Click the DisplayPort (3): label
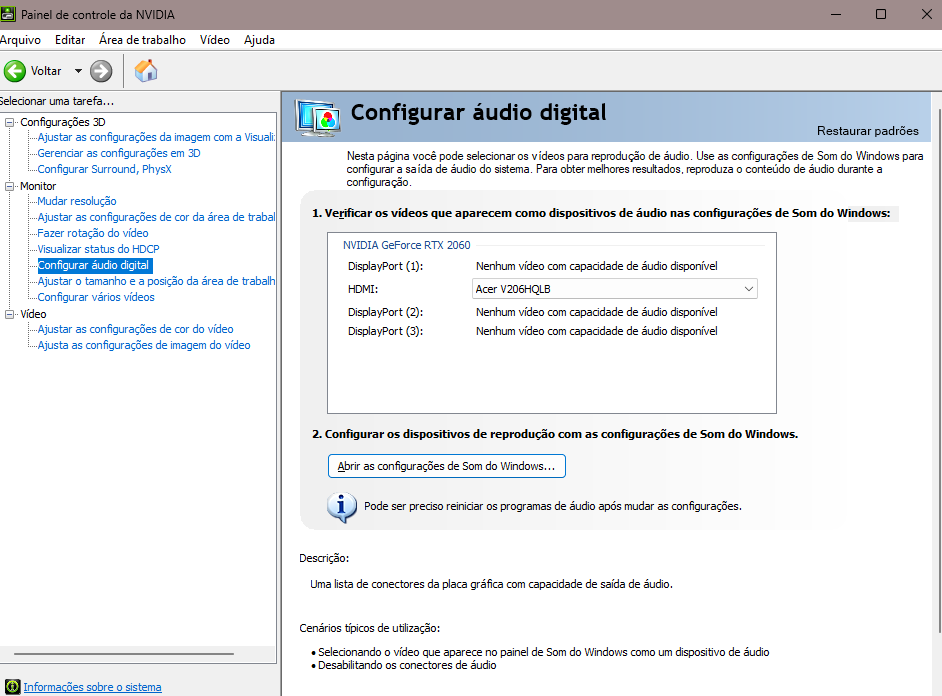Screen dimensions: 942x696 [x=386, y=331]
